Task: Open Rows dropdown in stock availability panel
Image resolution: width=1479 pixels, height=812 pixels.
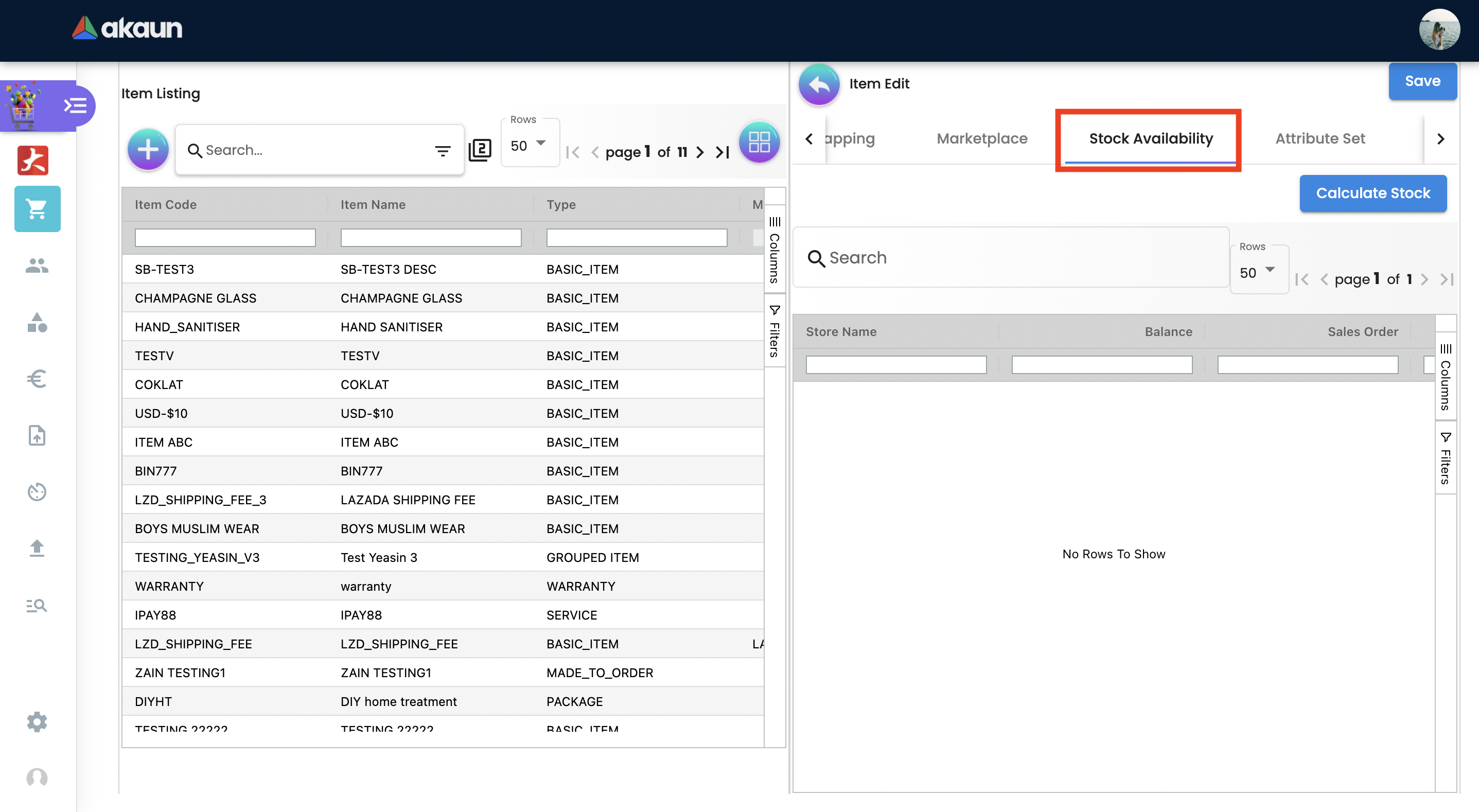Action: pos(1258,272)
